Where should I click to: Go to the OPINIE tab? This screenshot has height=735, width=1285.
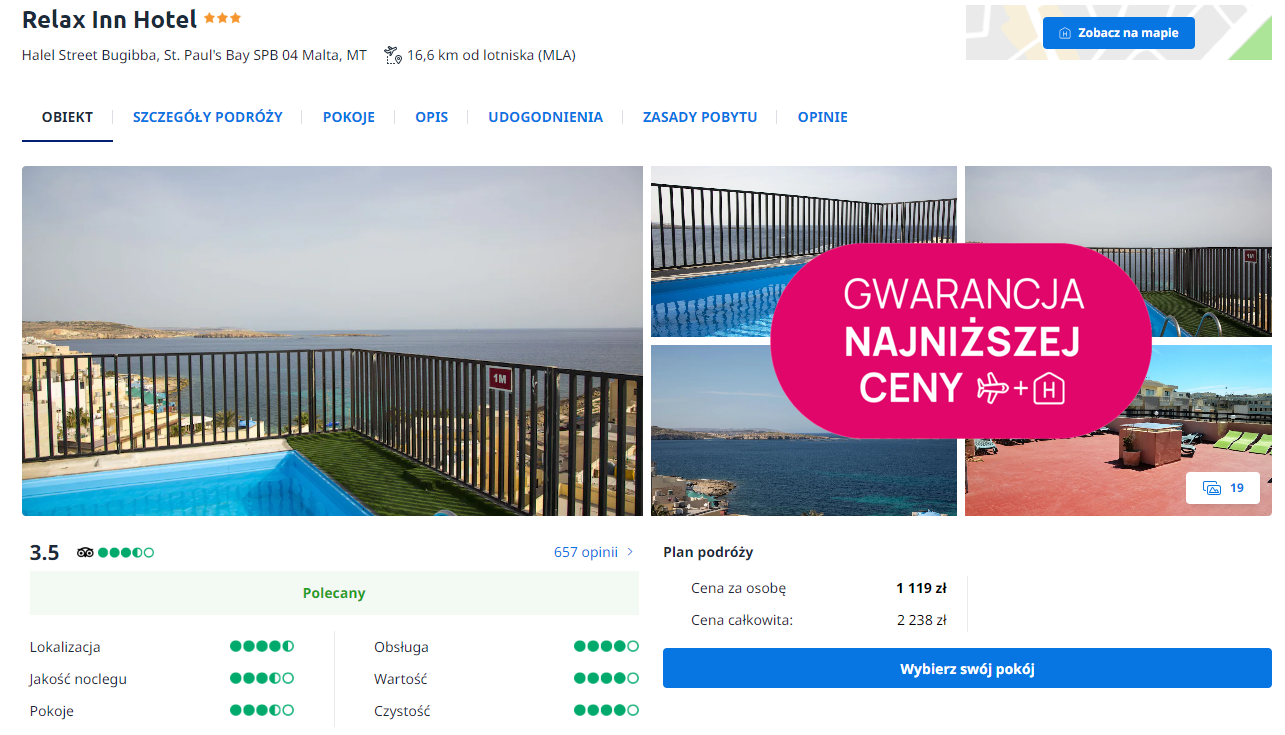click(x=822, y=117)
